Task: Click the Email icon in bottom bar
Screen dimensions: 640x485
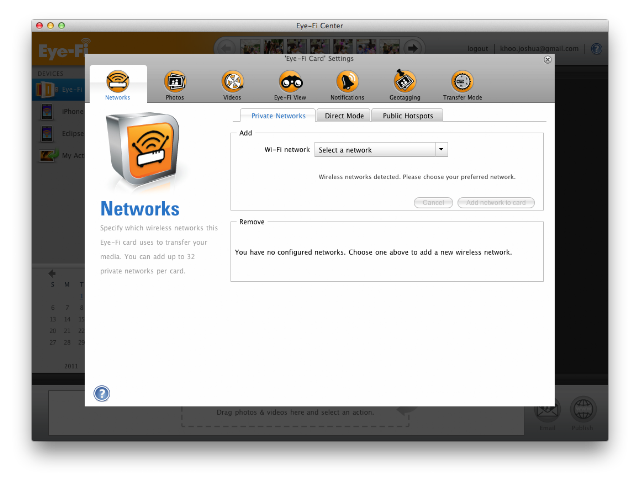Action: pyautogui.click(x=547, y=413)
